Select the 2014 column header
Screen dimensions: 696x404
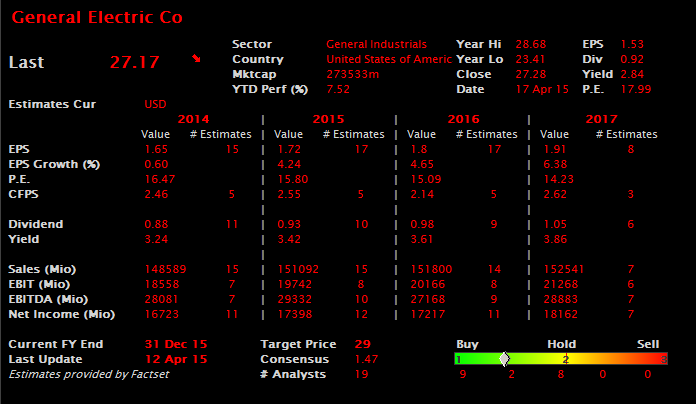tap(193, 119)
